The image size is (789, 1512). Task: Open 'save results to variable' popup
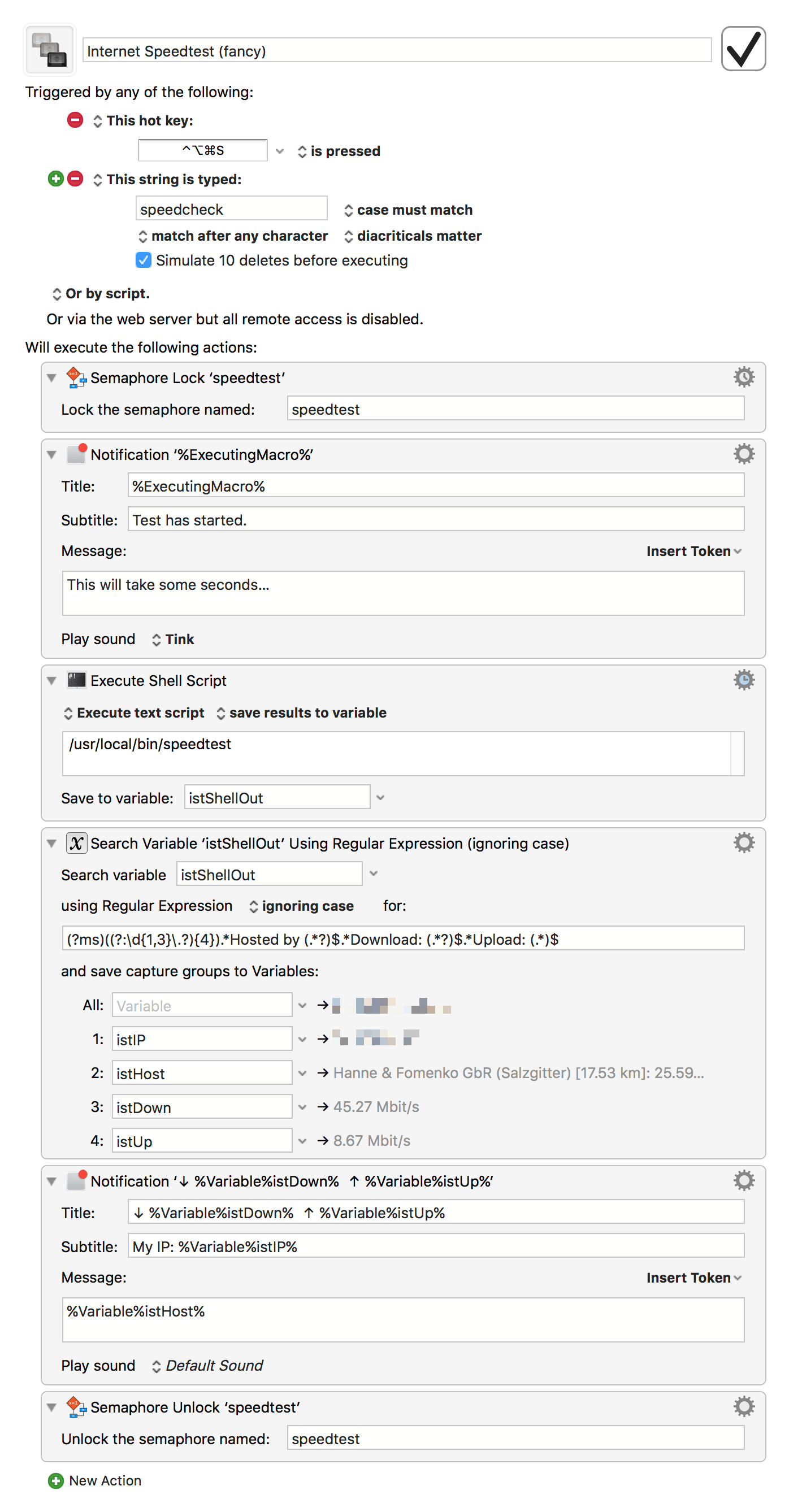pyautogui.click(x=301, y=712)
